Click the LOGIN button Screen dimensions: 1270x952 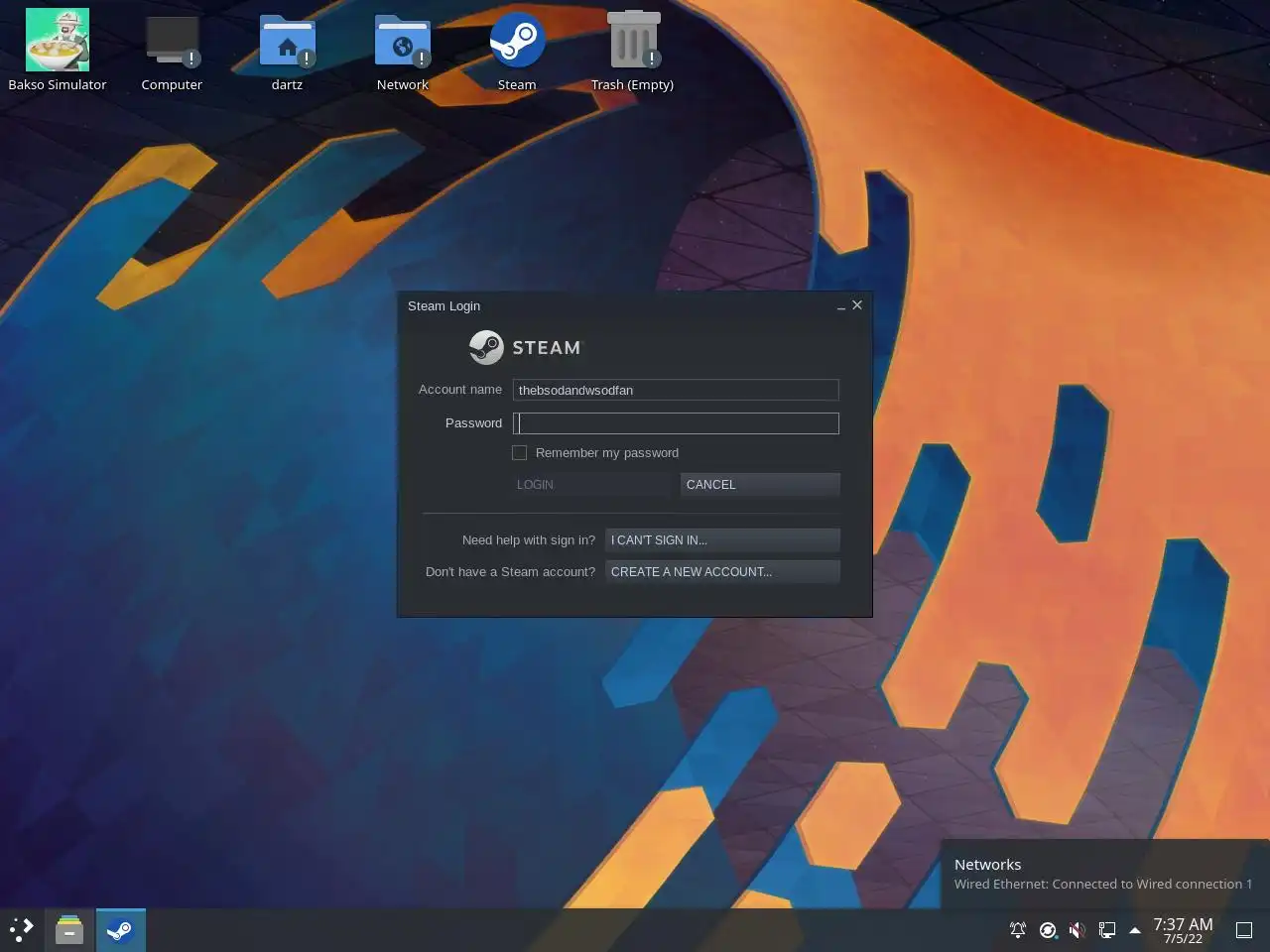[591, 484]
